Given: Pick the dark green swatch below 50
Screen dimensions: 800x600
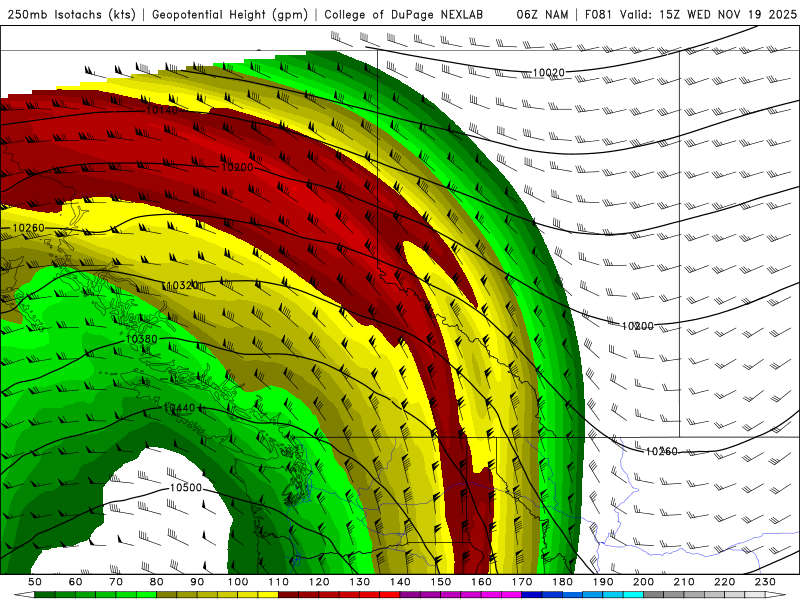Looking at the screenshot, I should 45,595.
